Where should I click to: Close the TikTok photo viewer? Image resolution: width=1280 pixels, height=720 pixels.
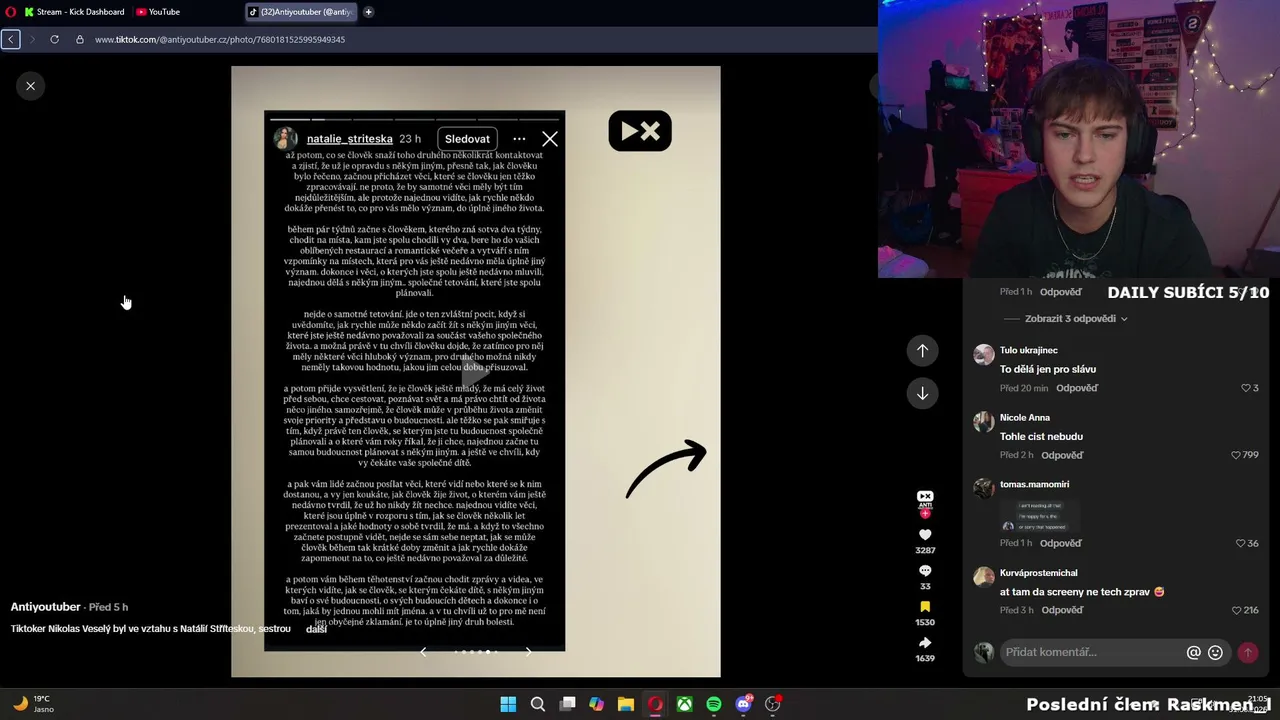[30, 86]
